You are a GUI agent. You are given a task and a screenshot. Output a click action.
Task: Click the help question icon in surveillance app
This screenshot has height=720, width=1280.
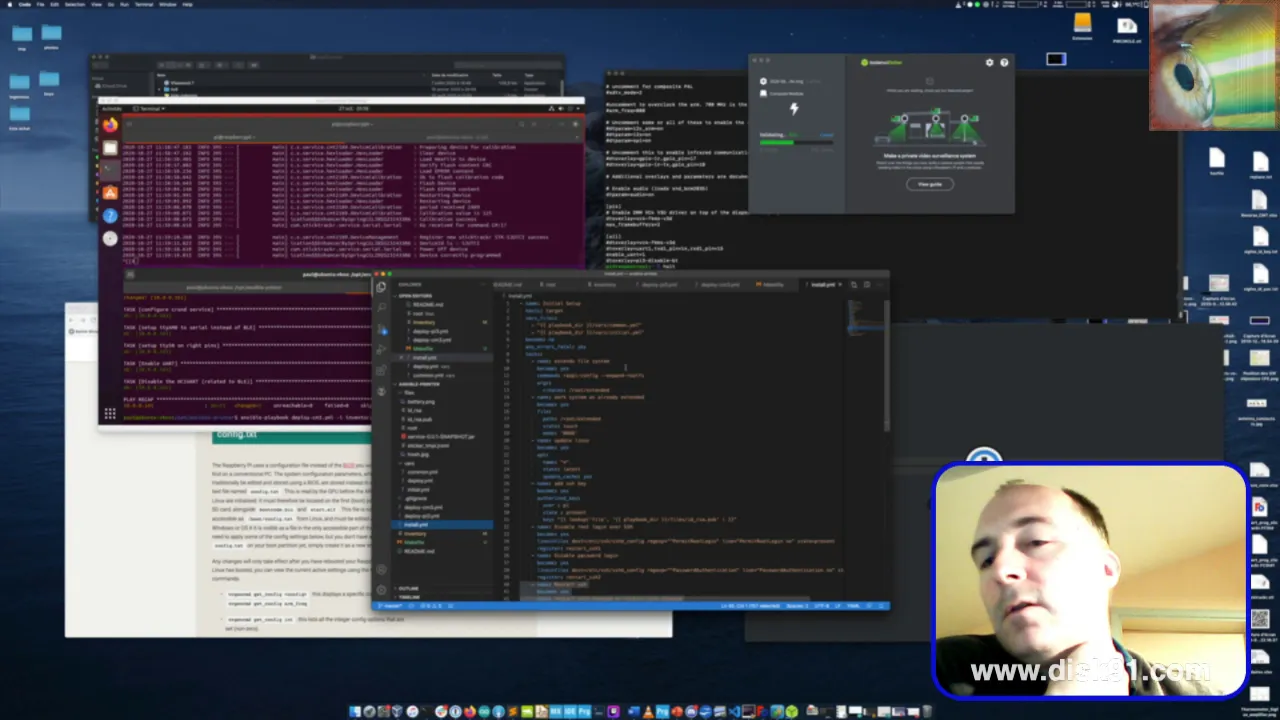[x=1004, y=62]
